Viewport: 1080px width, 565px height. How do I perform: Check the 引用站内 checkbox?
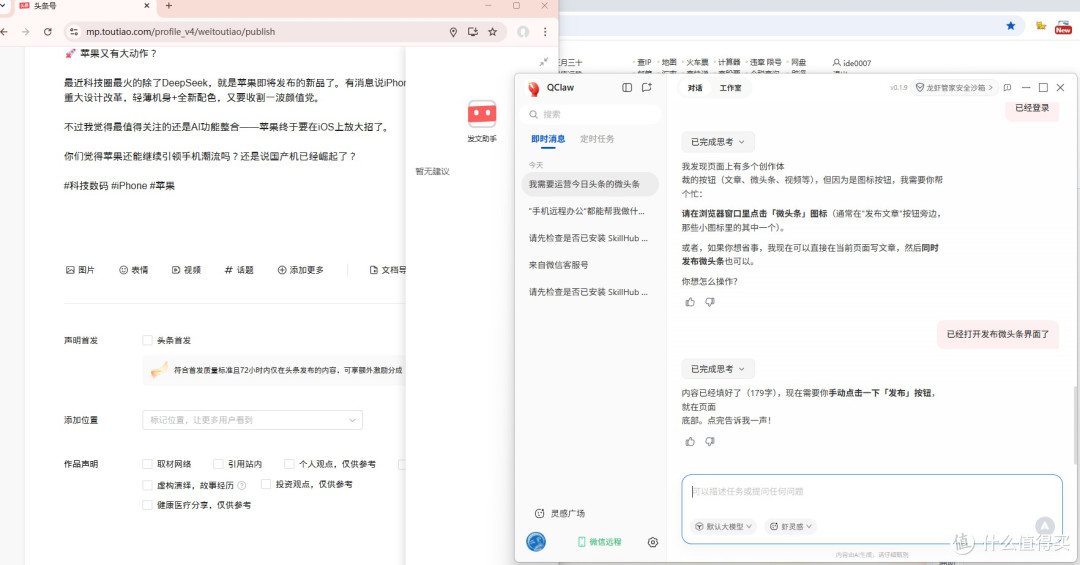pos(218,464)
